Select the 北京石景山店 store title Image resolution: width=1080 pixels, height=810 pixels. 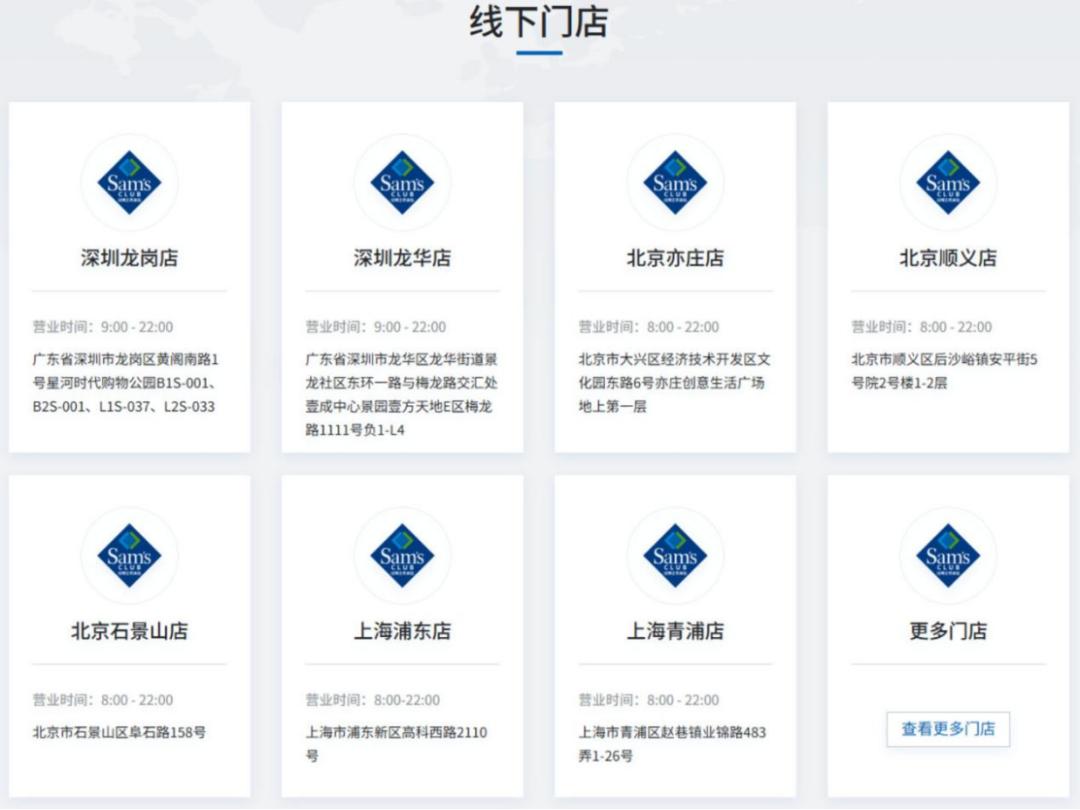[129, 632]
